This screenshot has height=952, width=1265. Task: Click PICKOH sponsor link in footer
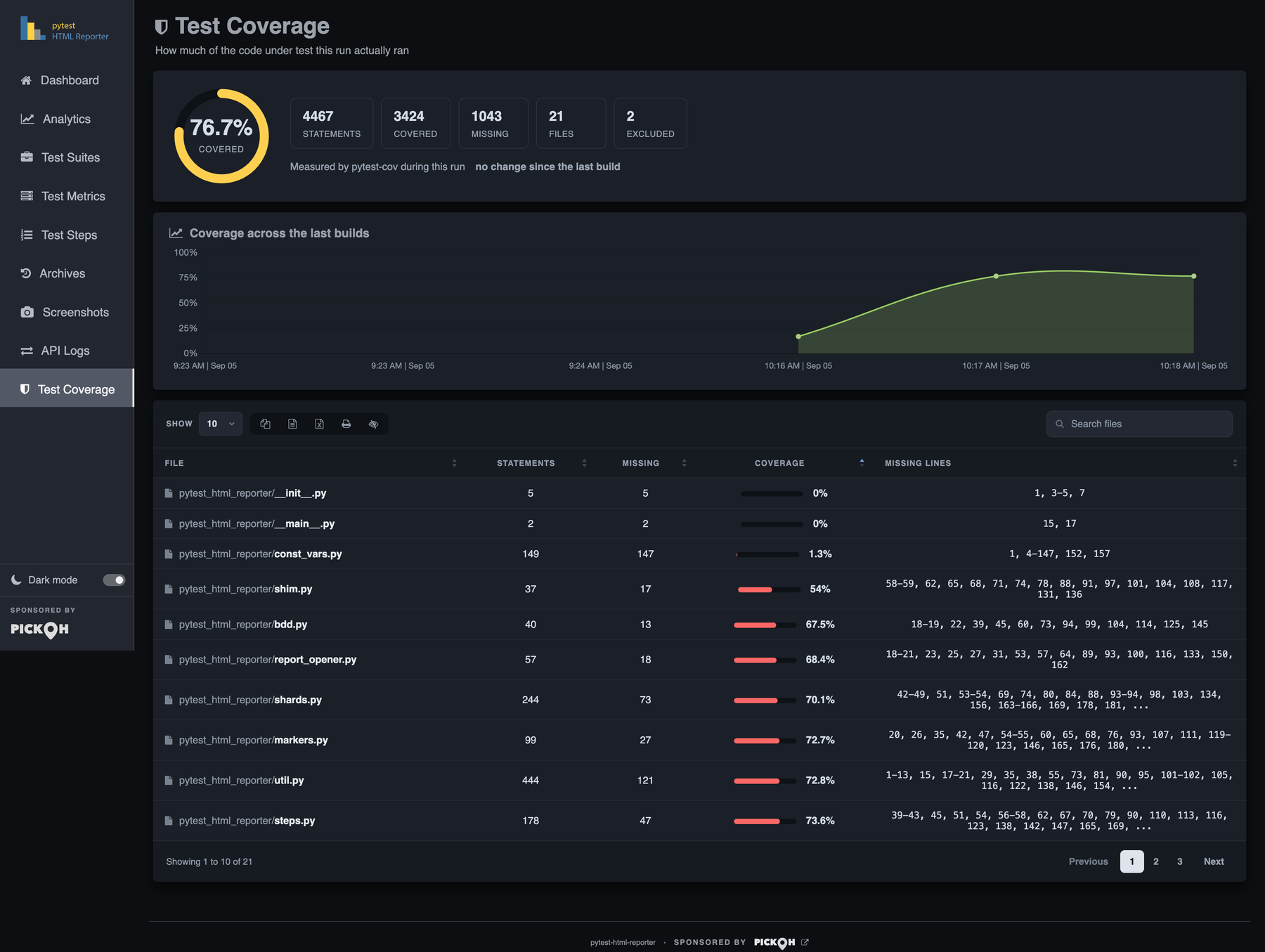pyautogui.click(x=774, y=942)
